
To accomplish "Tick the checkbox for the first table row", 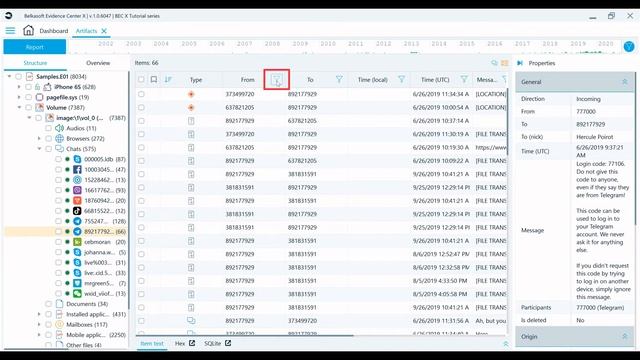I will coord(141,94).
